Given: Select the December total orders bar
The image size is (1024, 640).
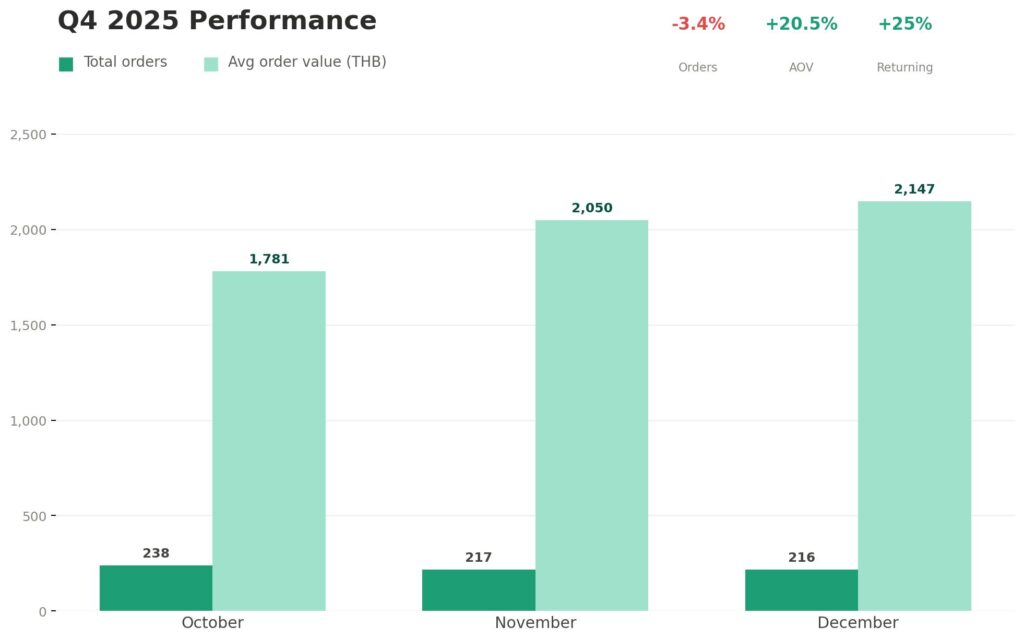Looking at the screenshot, I should click(x=801, y=590).
